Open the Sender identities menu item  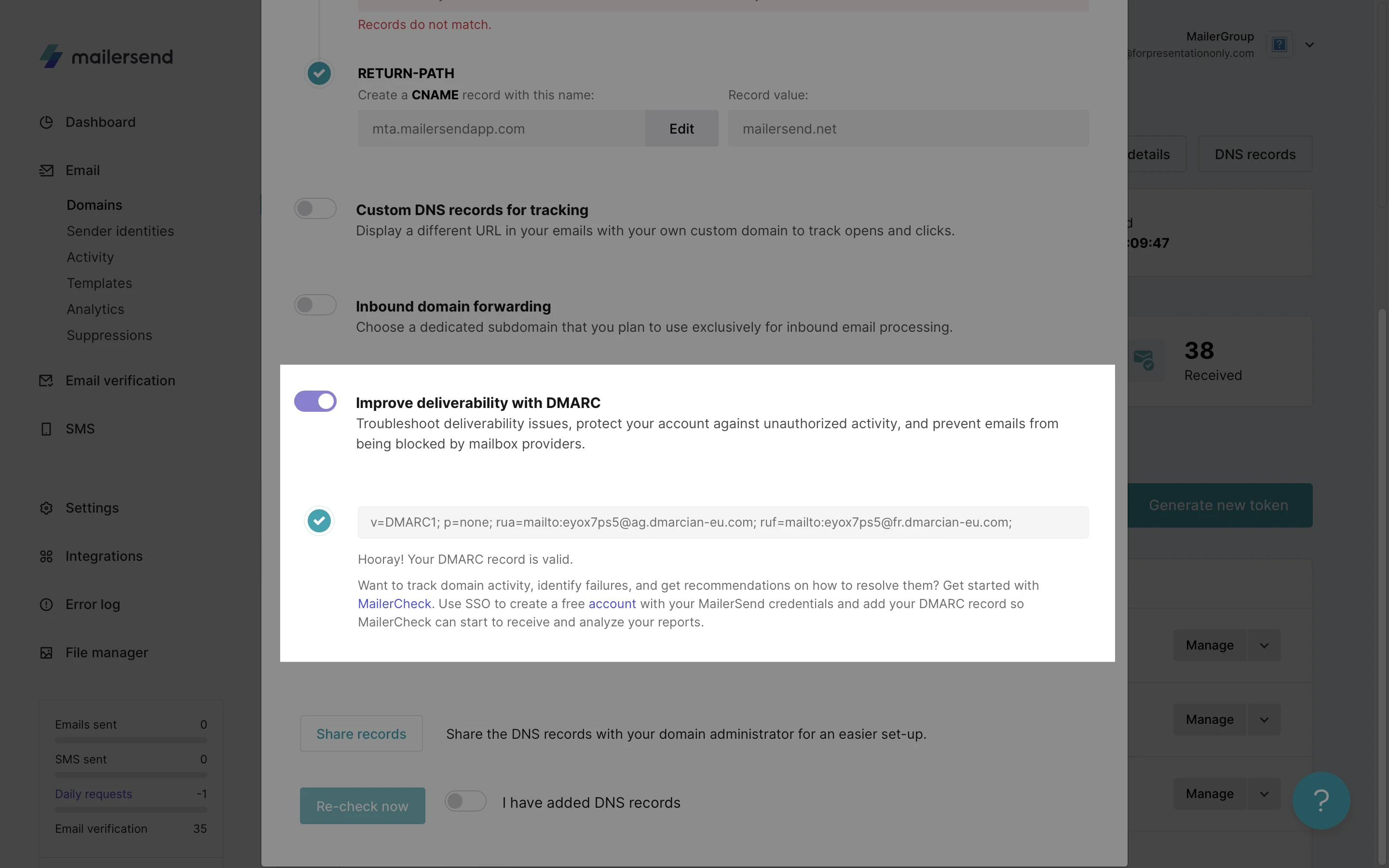(120, 231)
